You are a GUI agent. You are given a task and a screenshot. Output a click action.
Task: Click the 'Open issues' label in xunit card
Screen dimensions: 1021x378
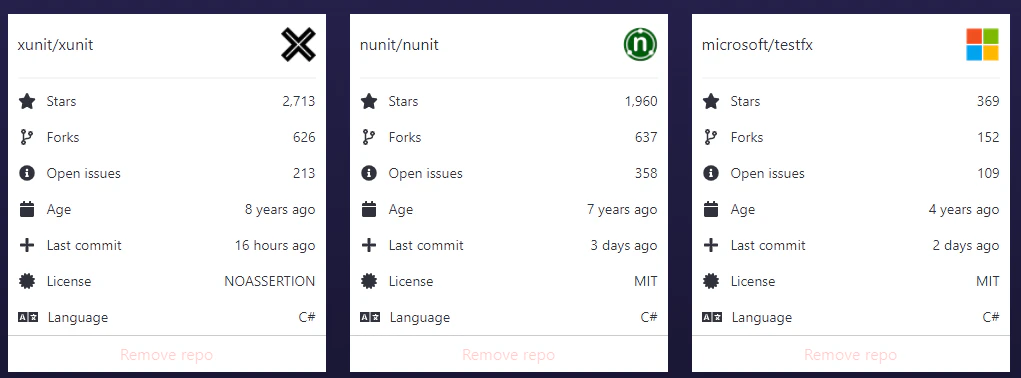tap(83, 173)
